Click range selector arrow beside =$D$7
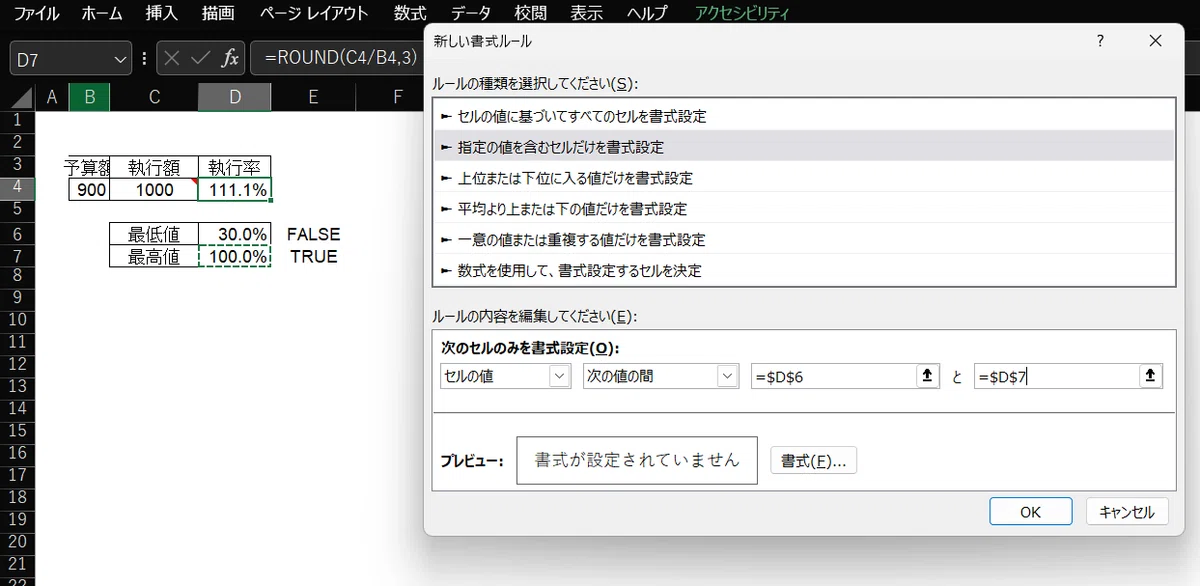 click(1150, 376)
